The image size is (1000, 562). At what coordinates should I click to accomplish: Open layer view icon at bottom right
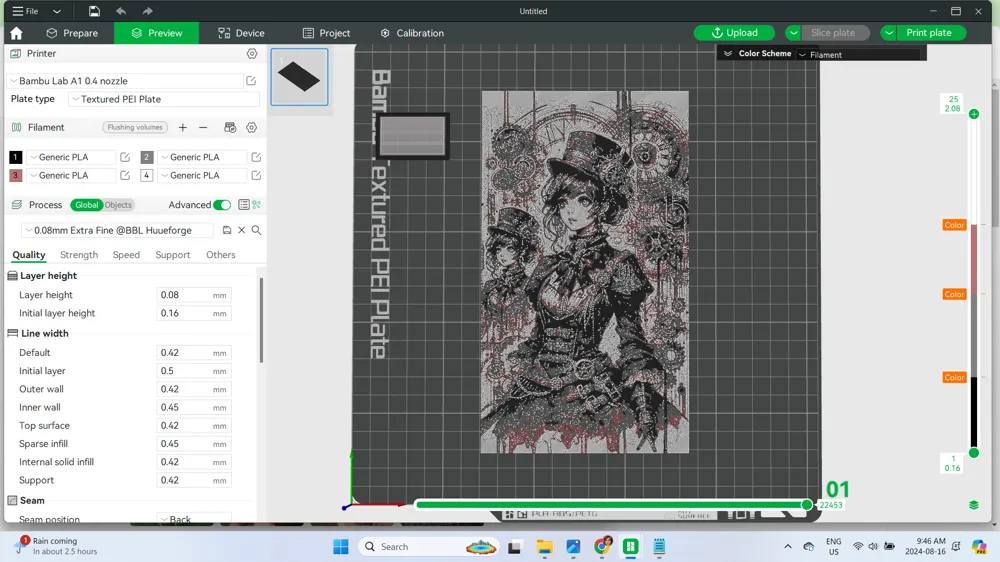(x=974, y=505)
